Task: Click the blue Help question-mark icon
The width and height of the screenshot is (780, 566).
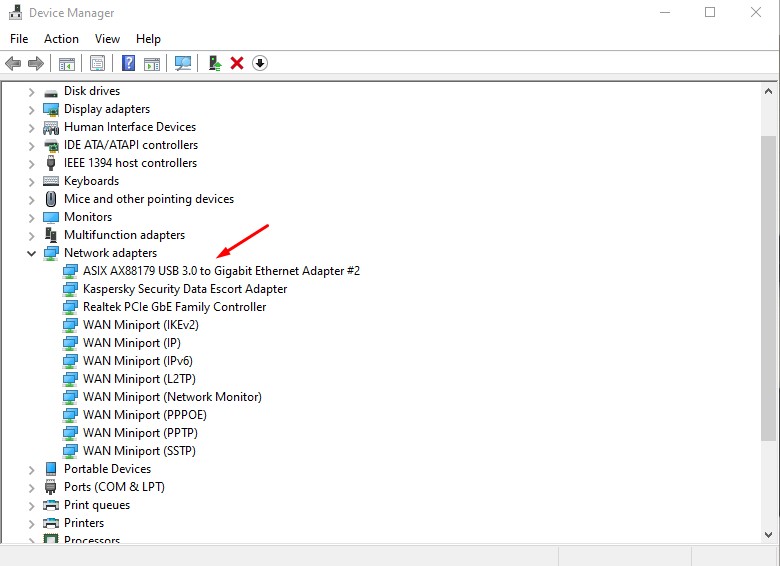Action: 128,63
